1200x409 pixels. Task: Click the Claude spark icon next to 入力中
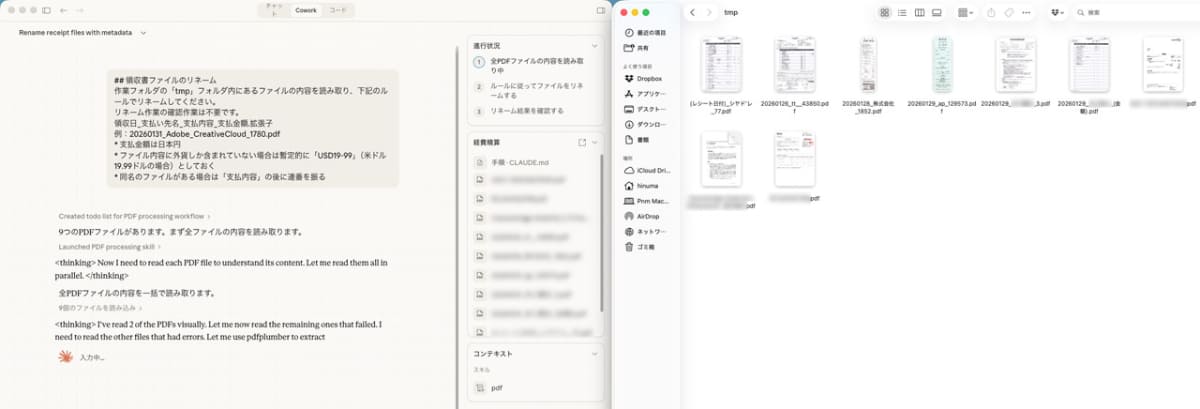(x=66, y=357)
